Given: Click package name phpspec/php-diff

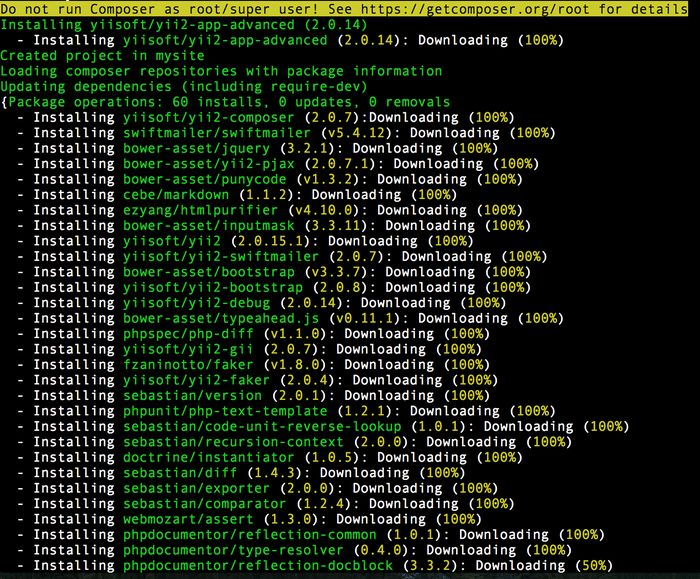Looking at the screenshot, I should (x=188, y=334).
